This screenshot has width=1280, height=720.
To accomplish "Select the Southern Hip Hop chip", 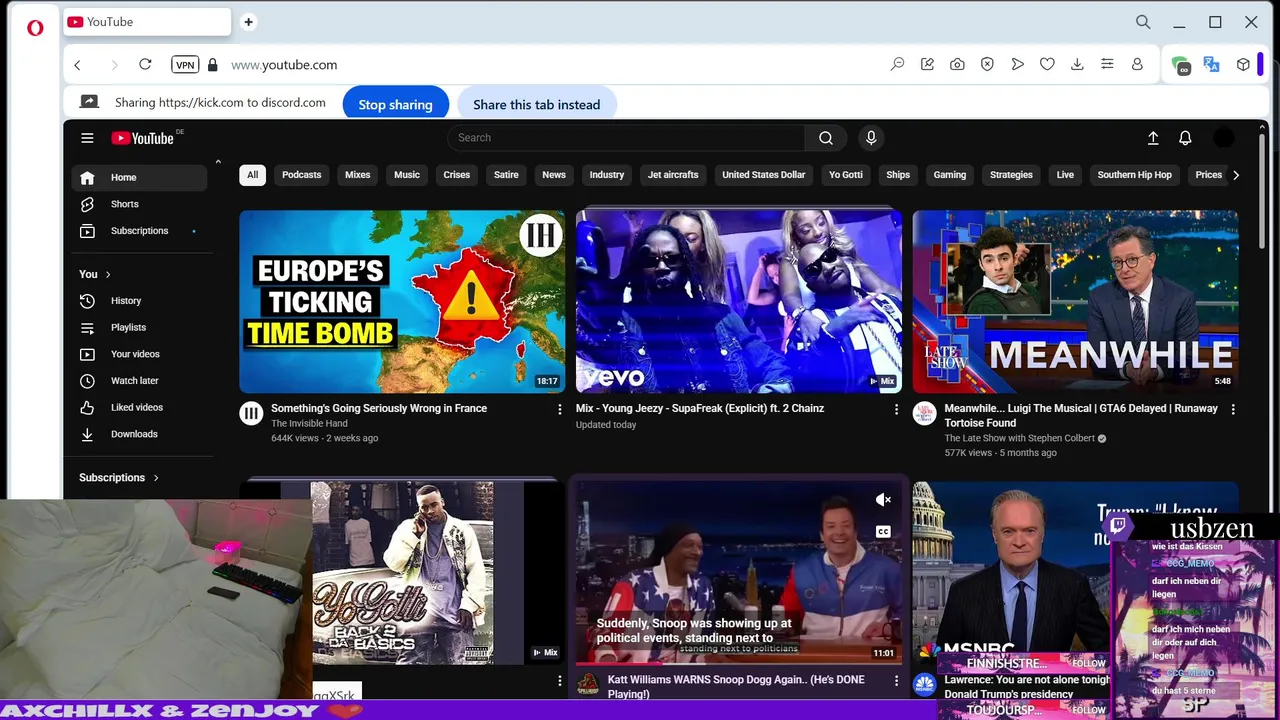I will (1134, 175).
